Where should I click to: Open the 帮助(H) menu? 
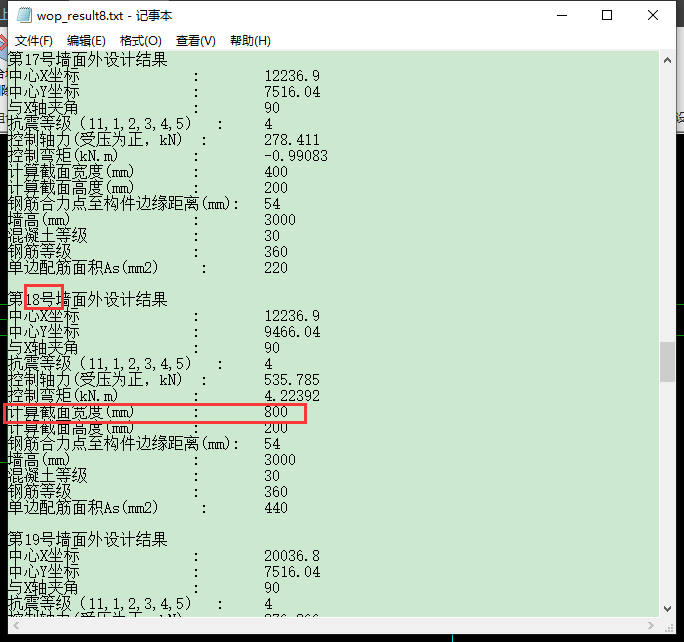[x=250, y=41]
